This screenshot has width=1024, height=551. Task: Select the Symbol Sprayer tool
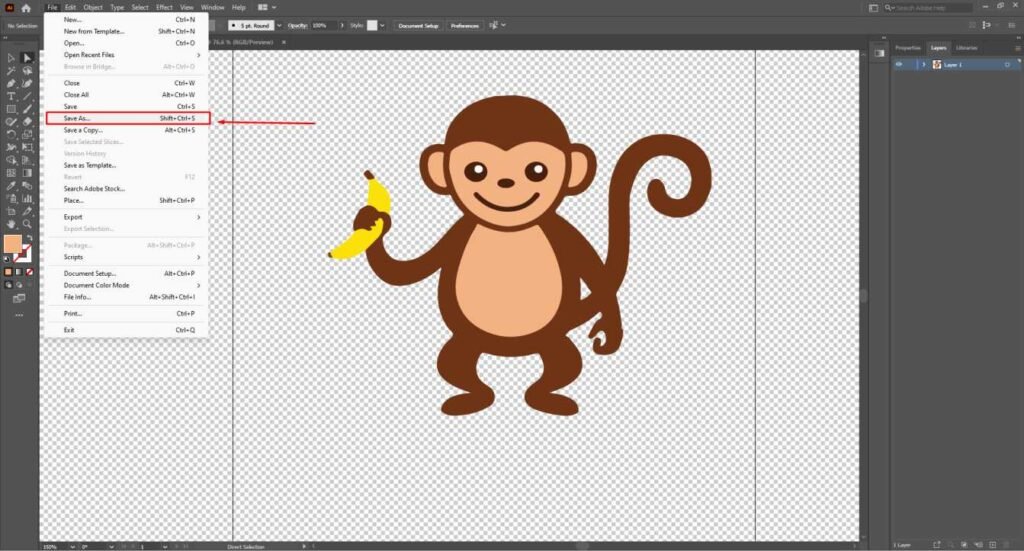click(x=11, y=198)
